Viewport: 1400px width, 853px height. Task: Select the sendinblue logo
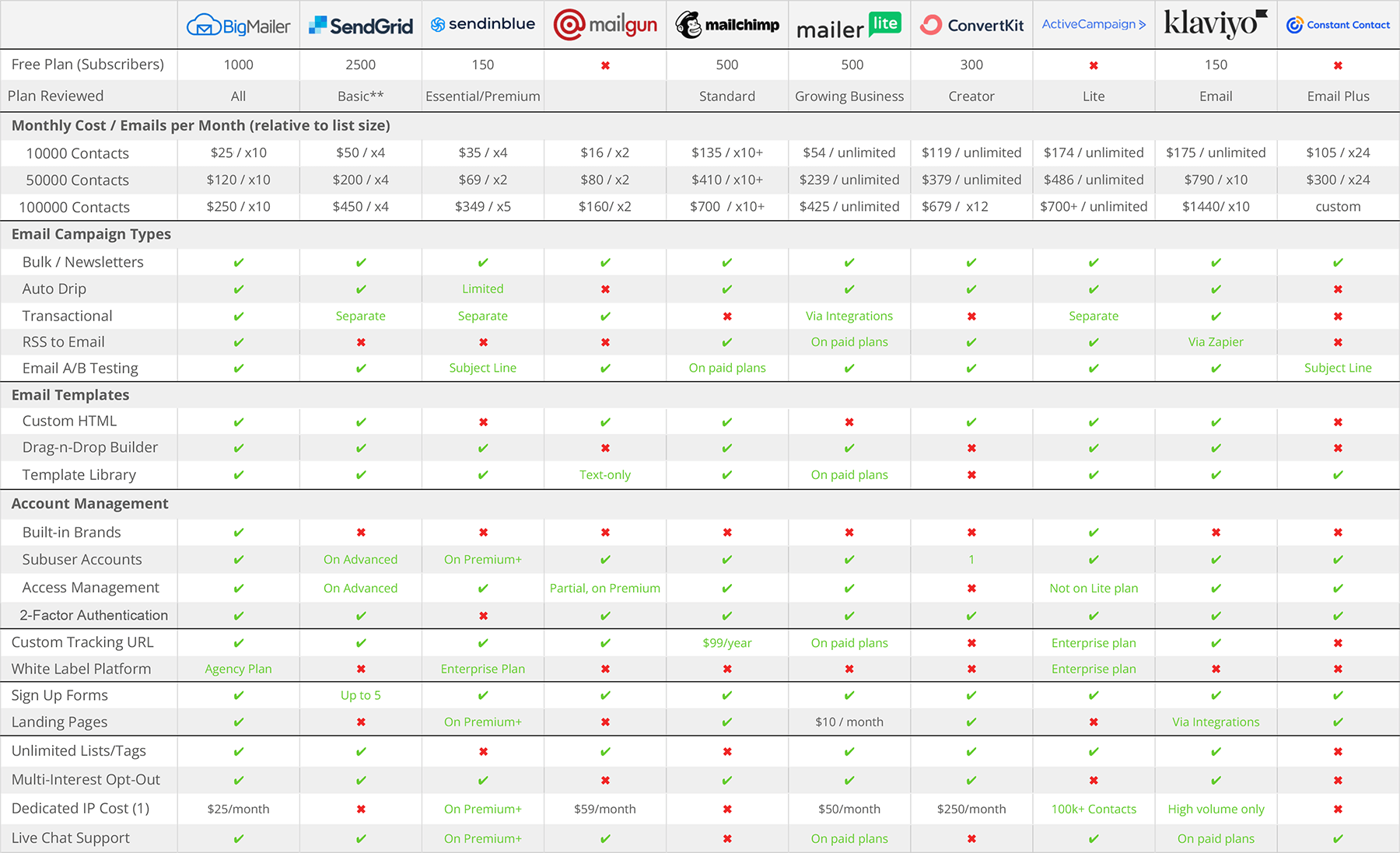coord(482,24)
